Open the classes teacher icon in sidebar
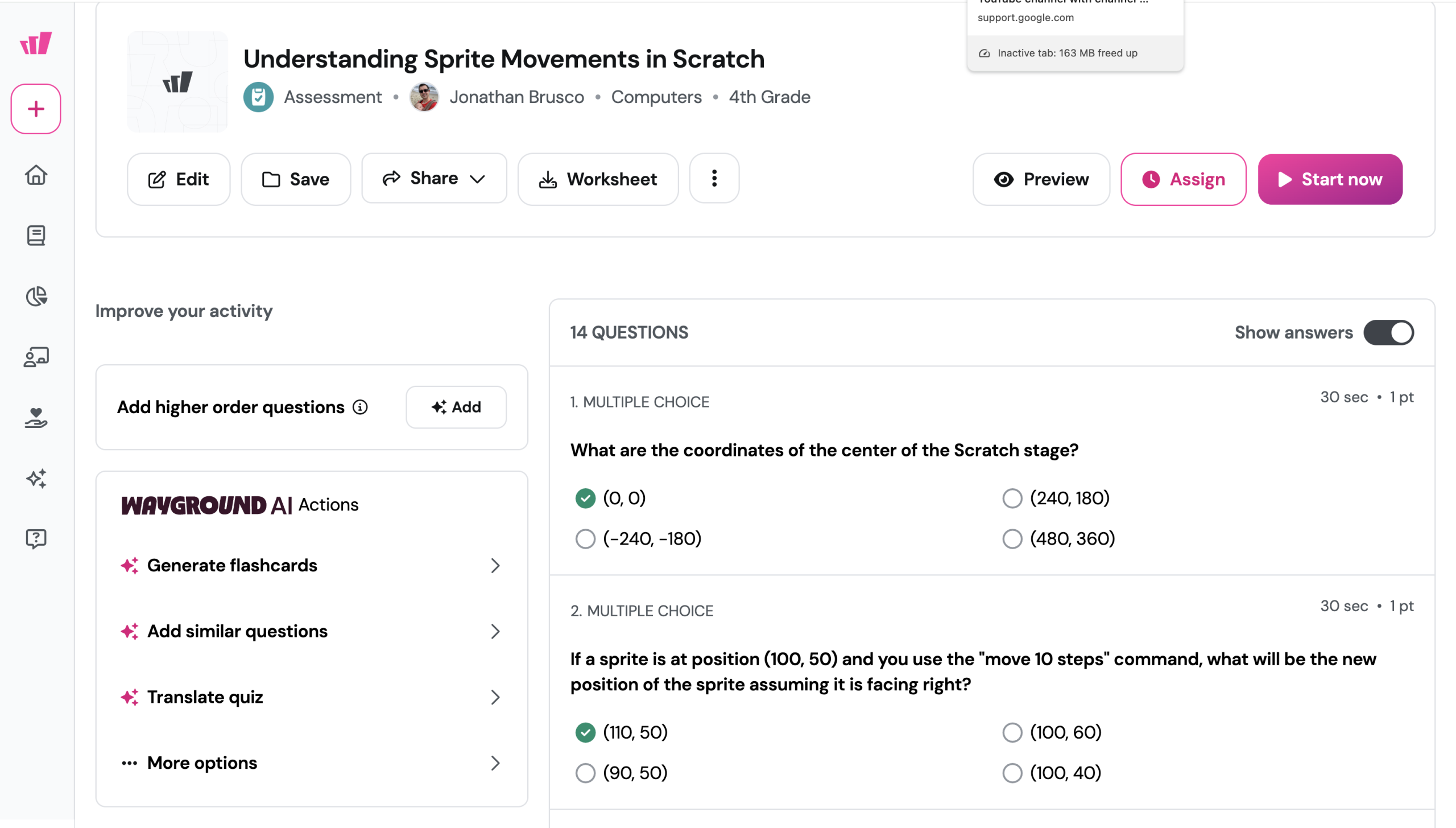 36,357
